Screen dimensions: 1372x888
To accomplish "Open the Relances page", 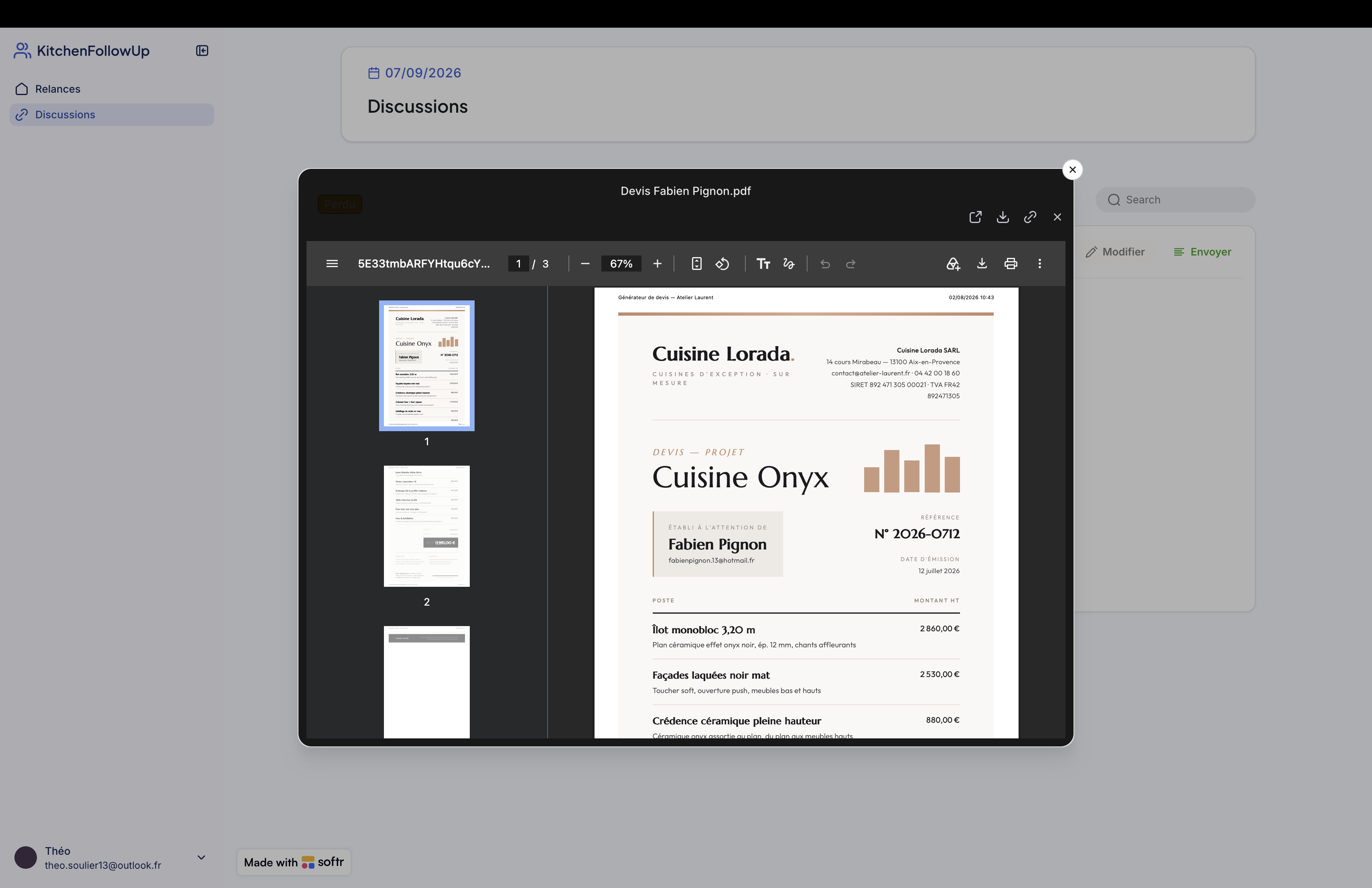I will [112, 89].
